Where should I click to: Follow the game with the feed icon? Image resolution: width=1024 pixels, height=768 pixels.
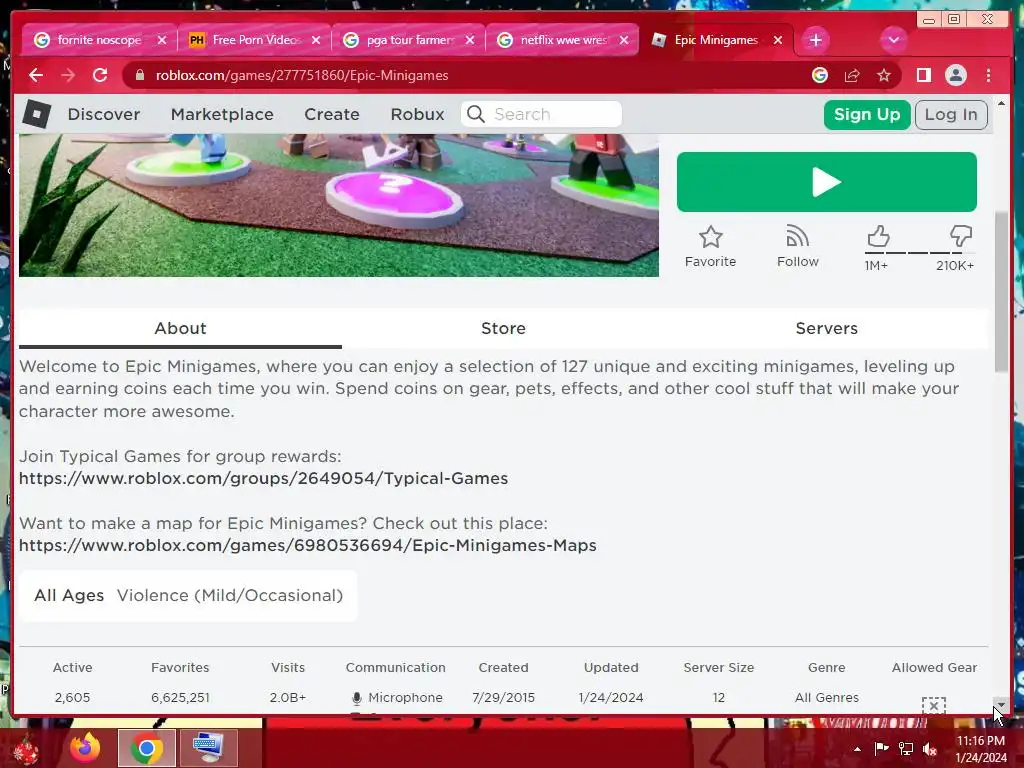click(797, 236)
